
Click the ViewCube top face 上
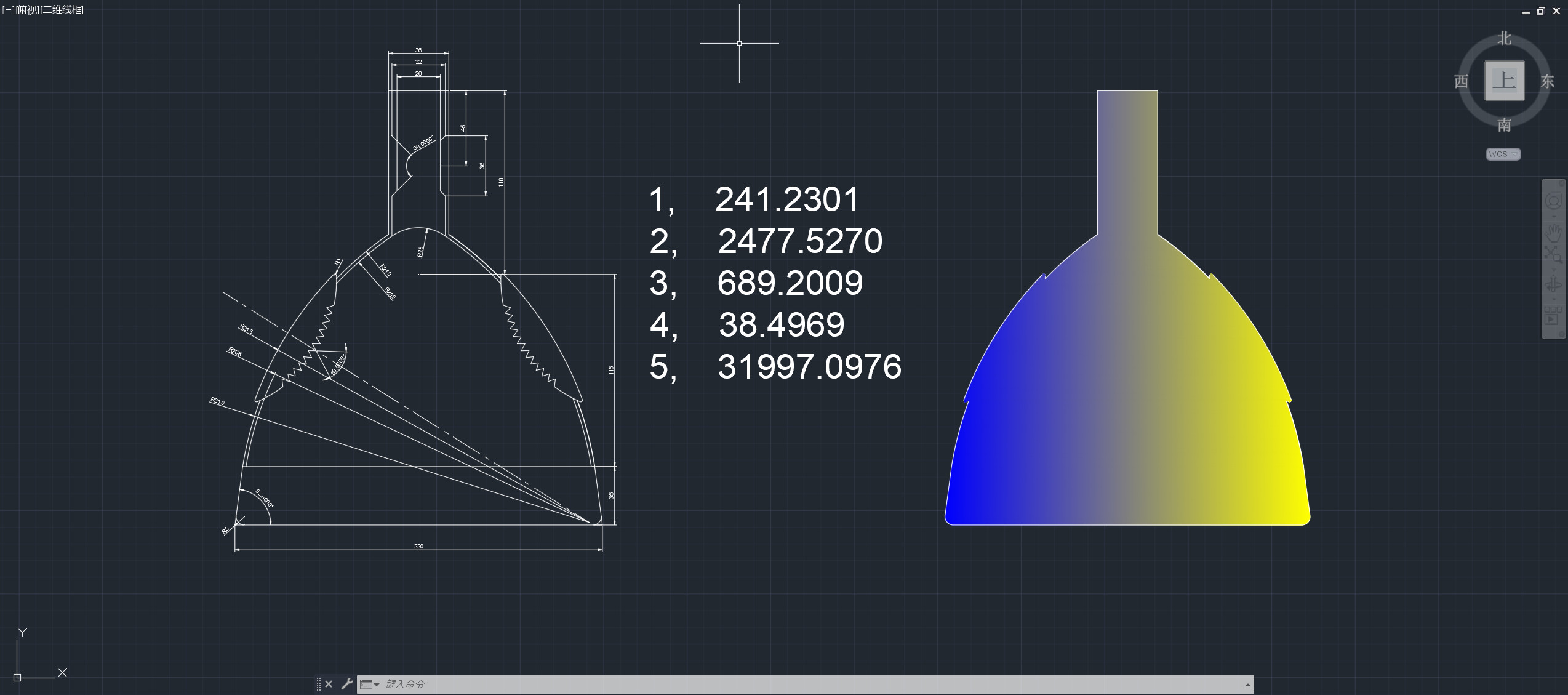click(1504, 81)
